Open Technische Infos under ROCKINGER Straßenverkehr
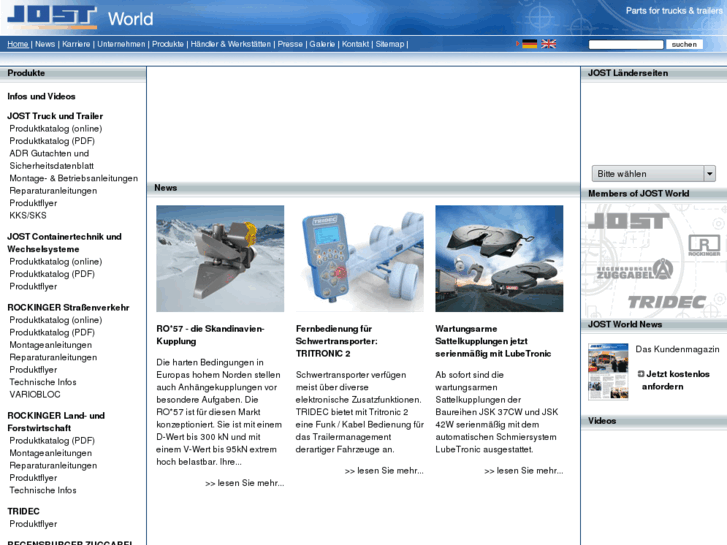This screenshot has width=727, height=545. click(43, 382)
